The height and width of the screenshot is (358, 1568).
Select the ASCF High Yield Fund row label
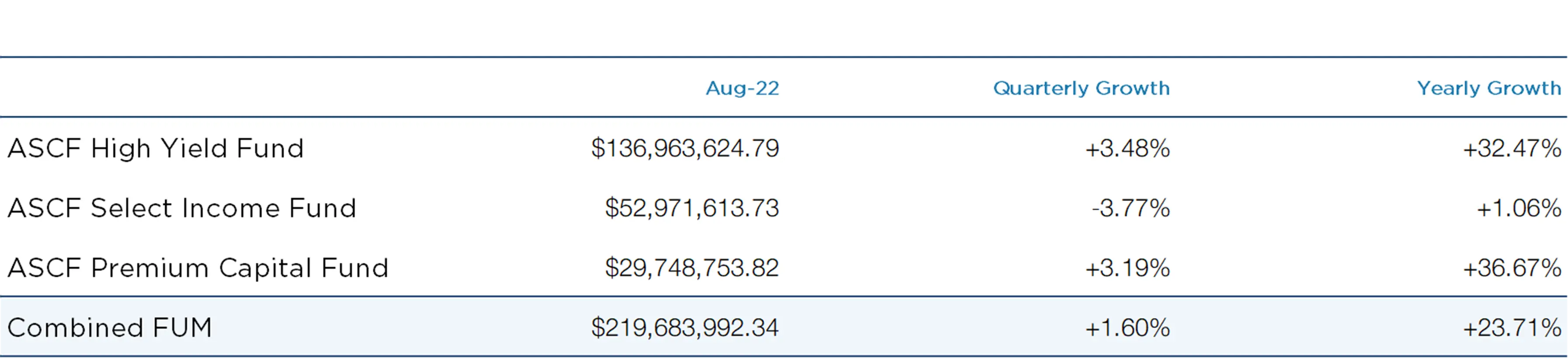[x=155, y=148]
